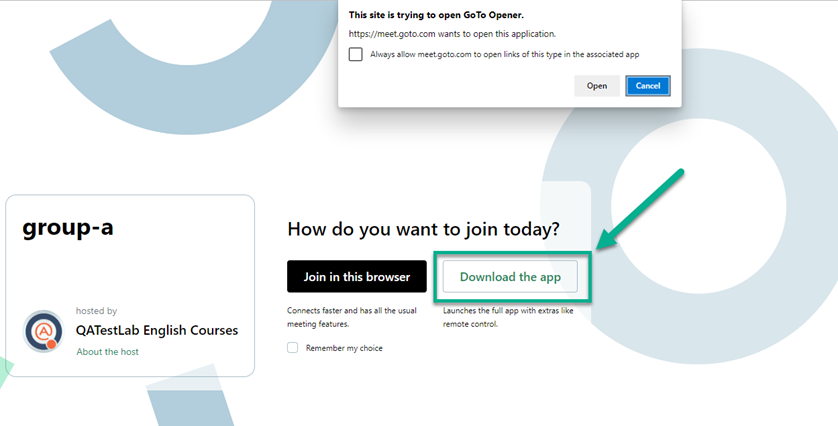Click the Always allow meet.goto.com label text

point(505,54)
